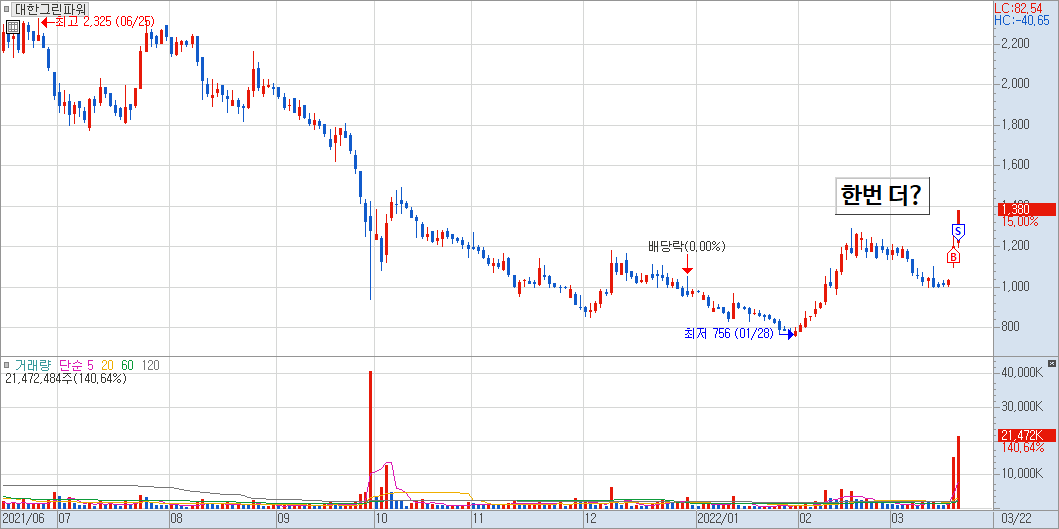The height and width of the screenshot is (529, 1059).
Task: Click the 1,000 price axis label
Action: 1016,286
